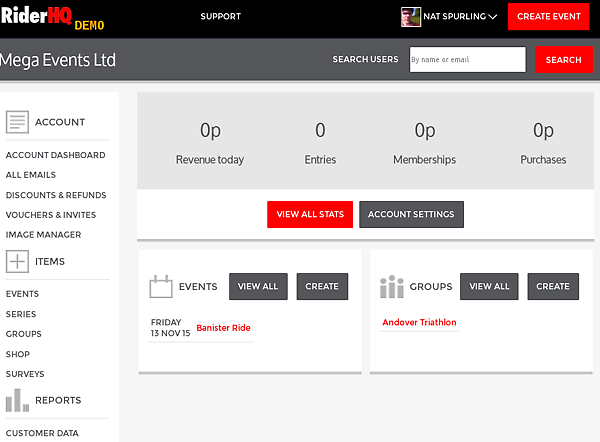Click the Events calendar icon
Viewport: 600px width, 442px height.
click(161, 286)
